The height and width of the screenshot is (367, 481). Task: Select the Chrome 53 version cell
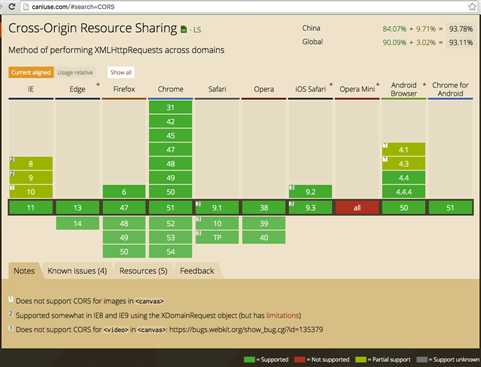(170, 237)
